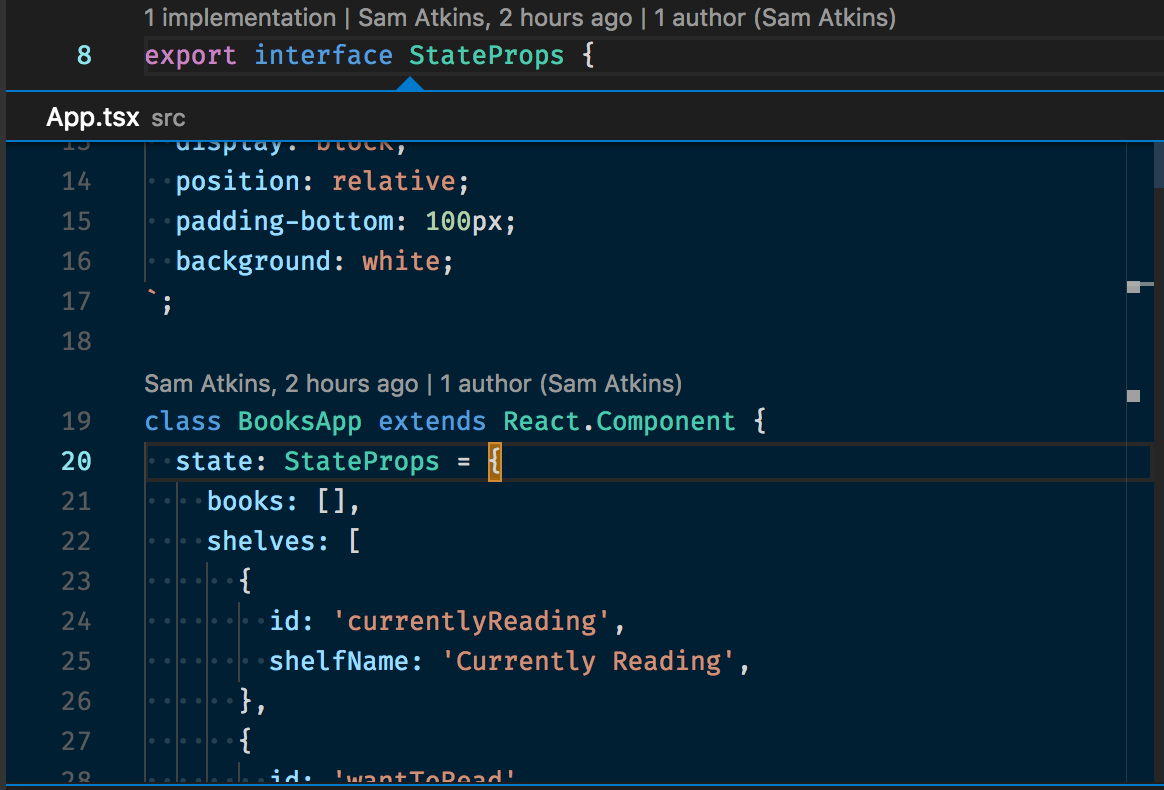Image resolution: width=1164 pixels, height=790 pixels.
Task: Select the StateProps interface name on line 8
Action: [486, 55]
